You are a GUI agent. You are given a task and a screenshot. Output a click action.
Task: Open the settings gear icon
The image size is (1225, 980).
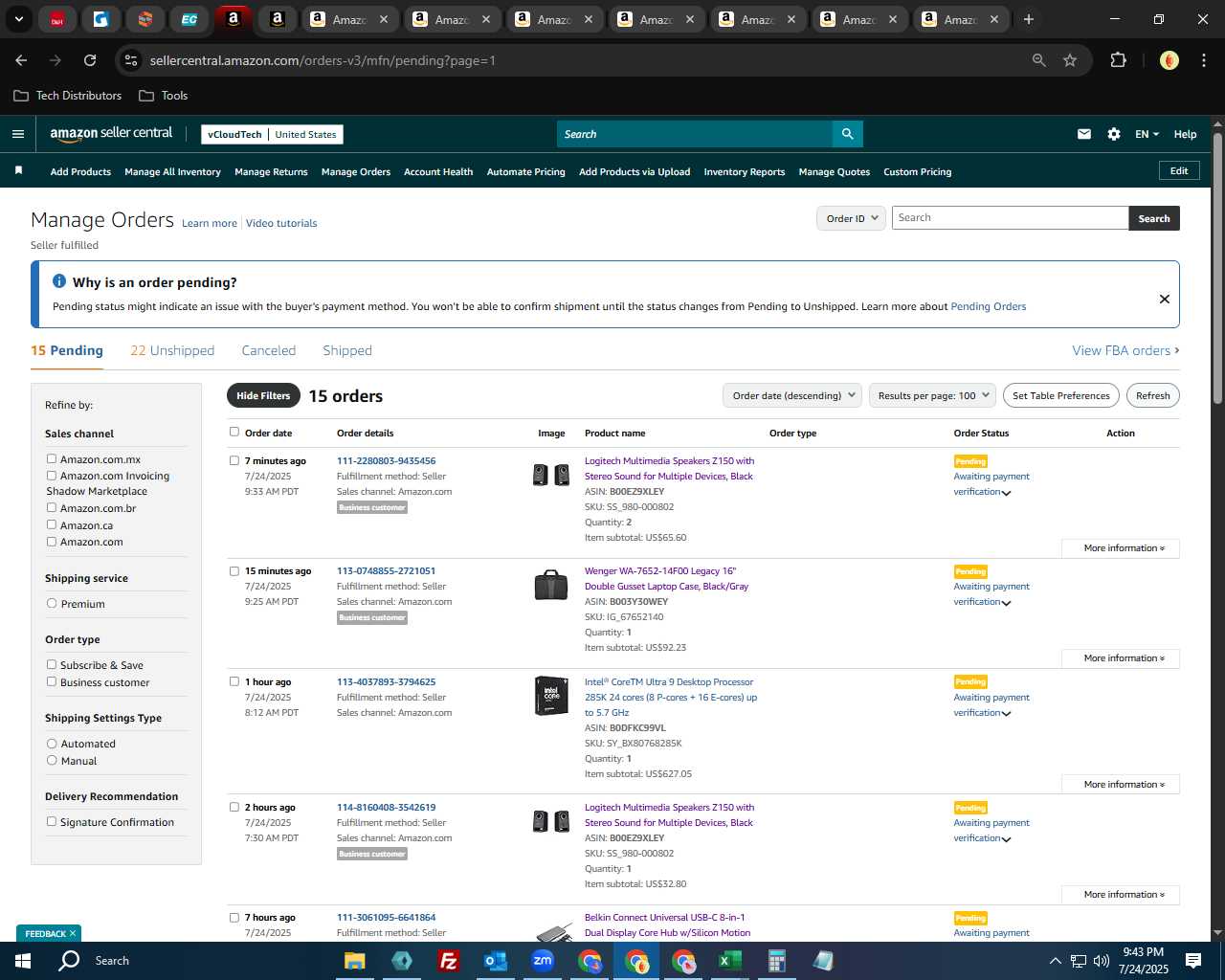(x=1114, y=134)
